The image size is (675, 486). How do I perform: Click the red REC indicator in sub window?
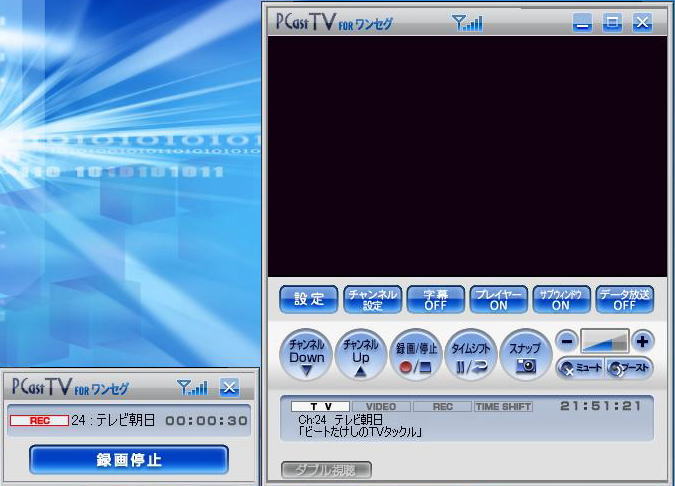click(x=39, y=421)
